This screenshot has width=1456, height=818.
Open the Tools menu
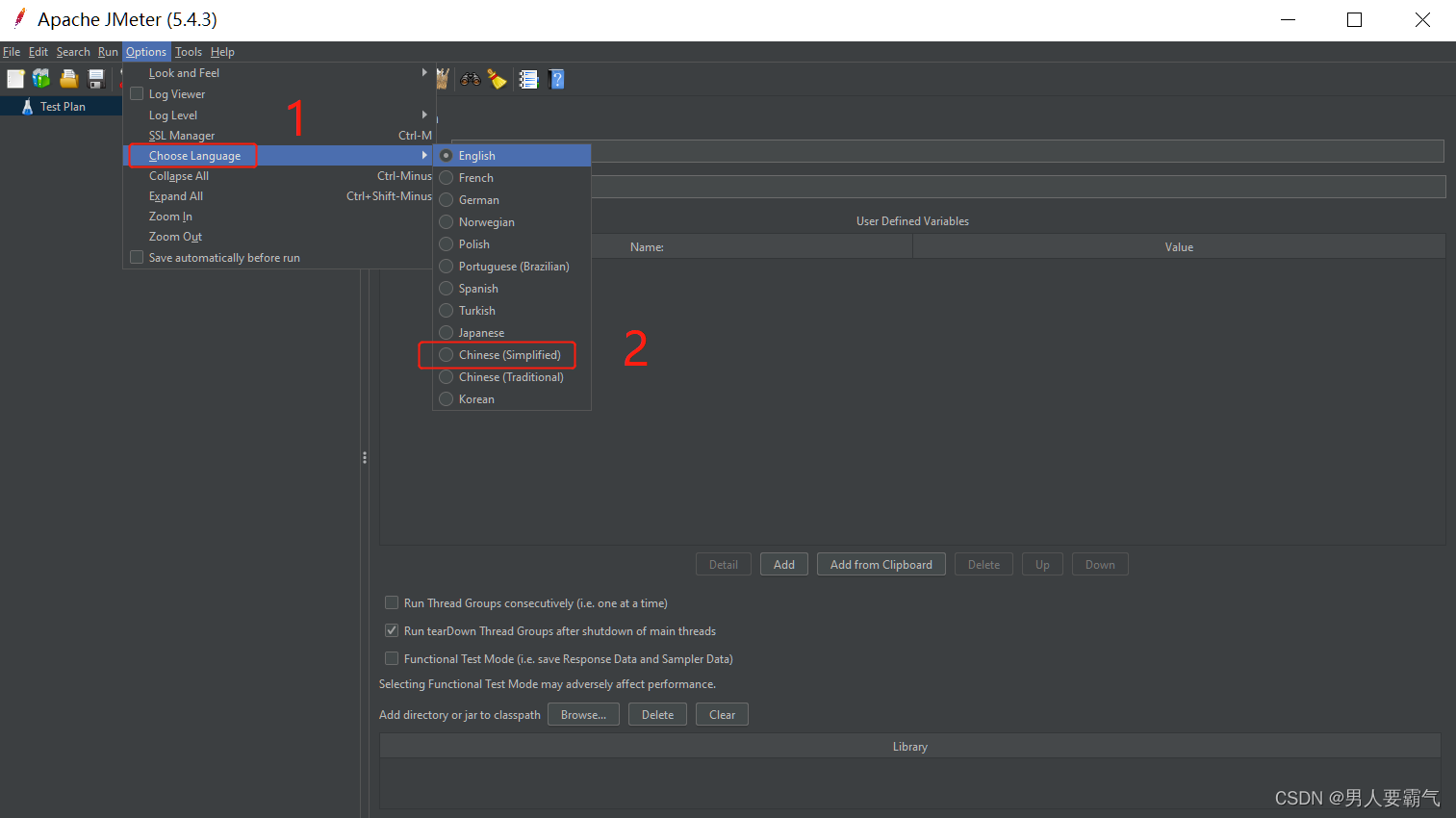pos(189,52)
